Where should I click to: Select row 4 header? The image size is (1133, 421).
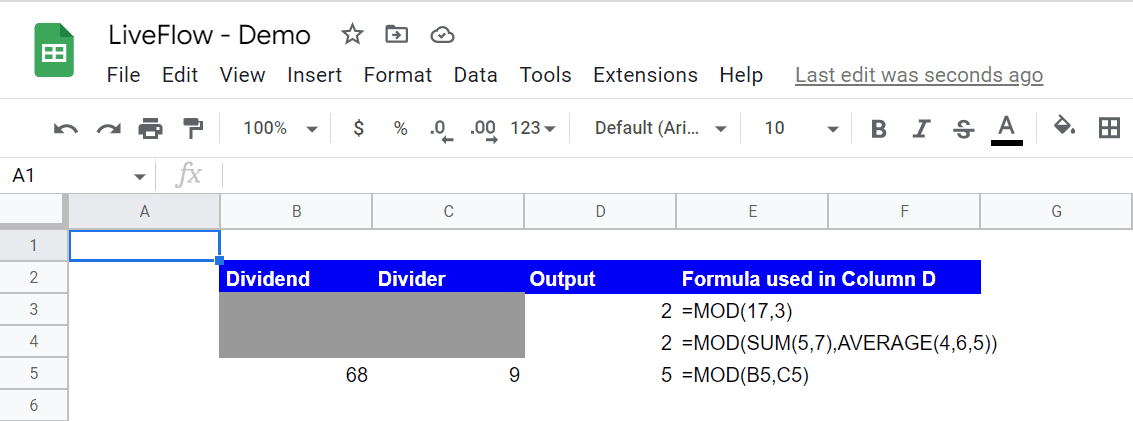pos(33,341)
